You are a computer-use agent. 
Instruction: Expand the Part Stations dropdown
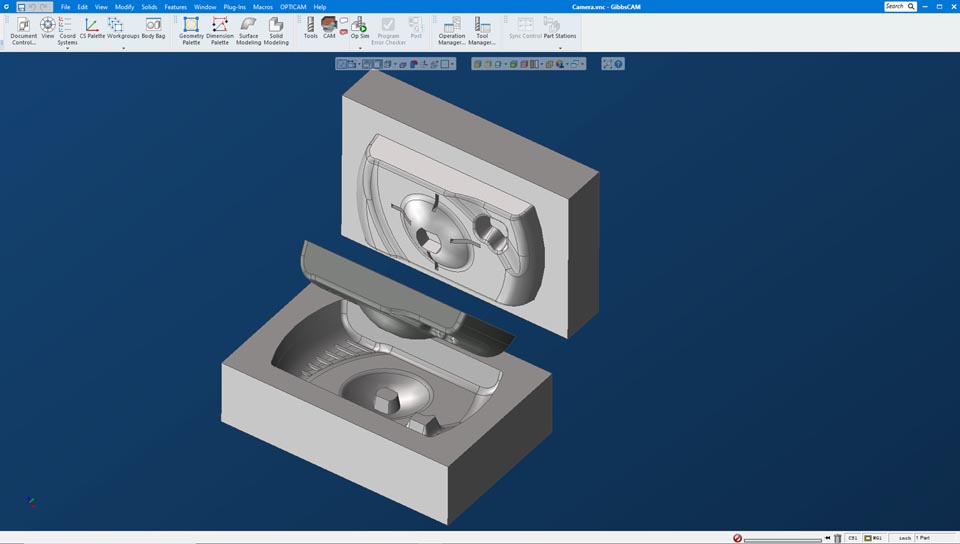[560, 48]
